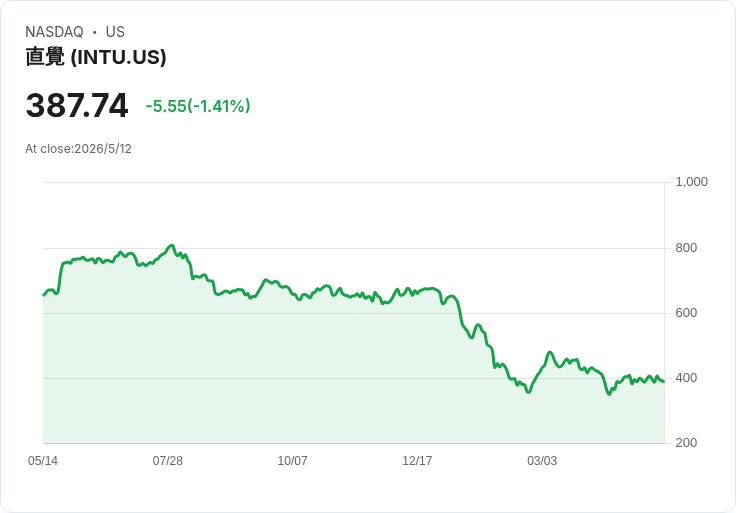
Task: Click the chart line's leftmost starting point
Action: pos(44,295)
